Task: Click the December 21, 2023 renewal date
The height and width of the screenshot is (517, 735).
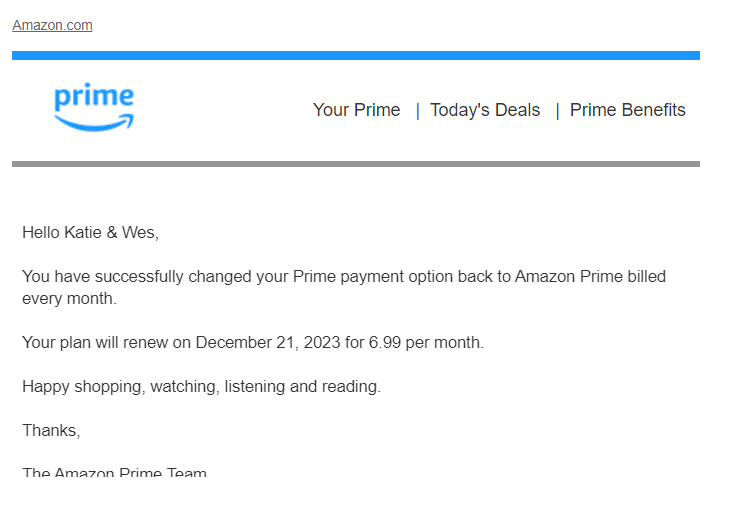Action: (268, 343)
